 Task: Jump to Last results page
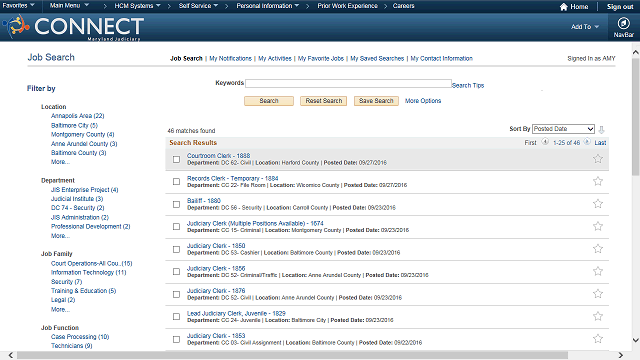click(600, 142)
